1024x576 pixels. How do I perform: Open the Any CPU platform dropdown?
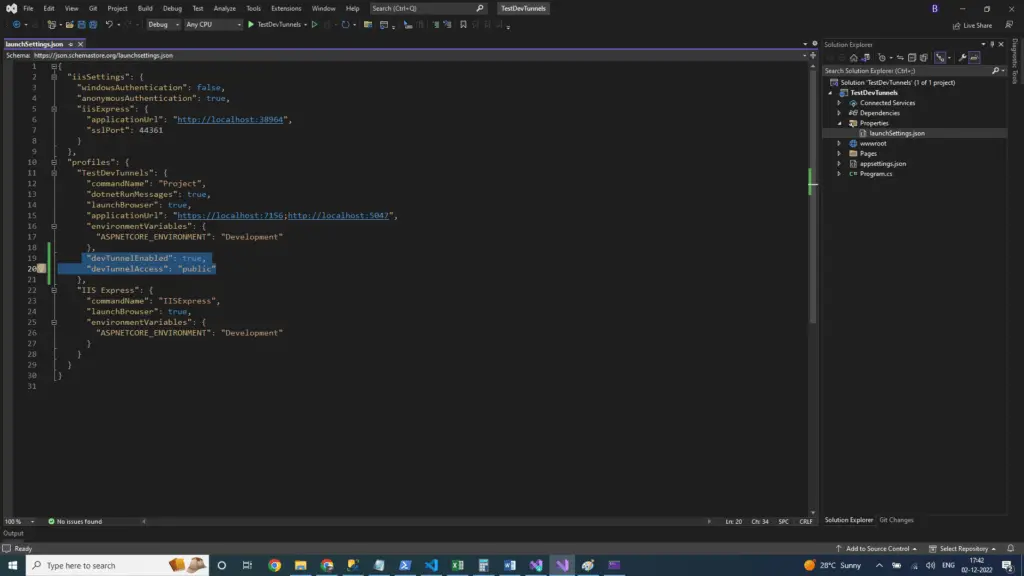coord(213,25)
